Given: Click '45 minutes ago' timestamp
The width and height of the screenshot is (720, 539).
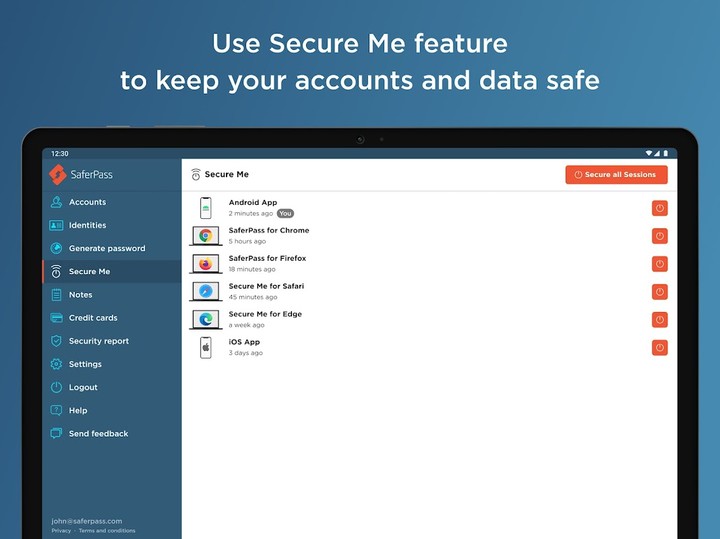Looking at the screenshot, I should pyautogui.click(x=253, y=297).
